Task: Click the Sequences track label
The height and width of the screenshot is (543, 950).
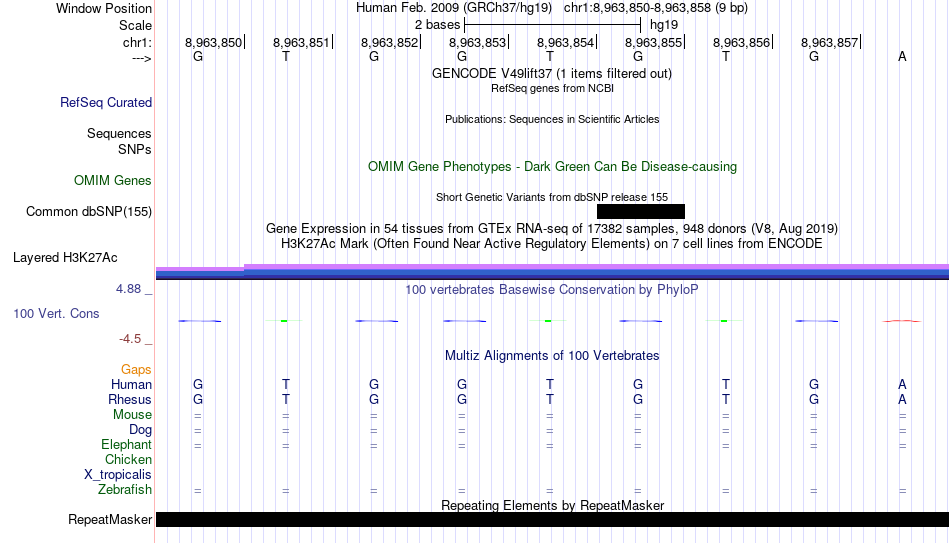Action: 119,133
